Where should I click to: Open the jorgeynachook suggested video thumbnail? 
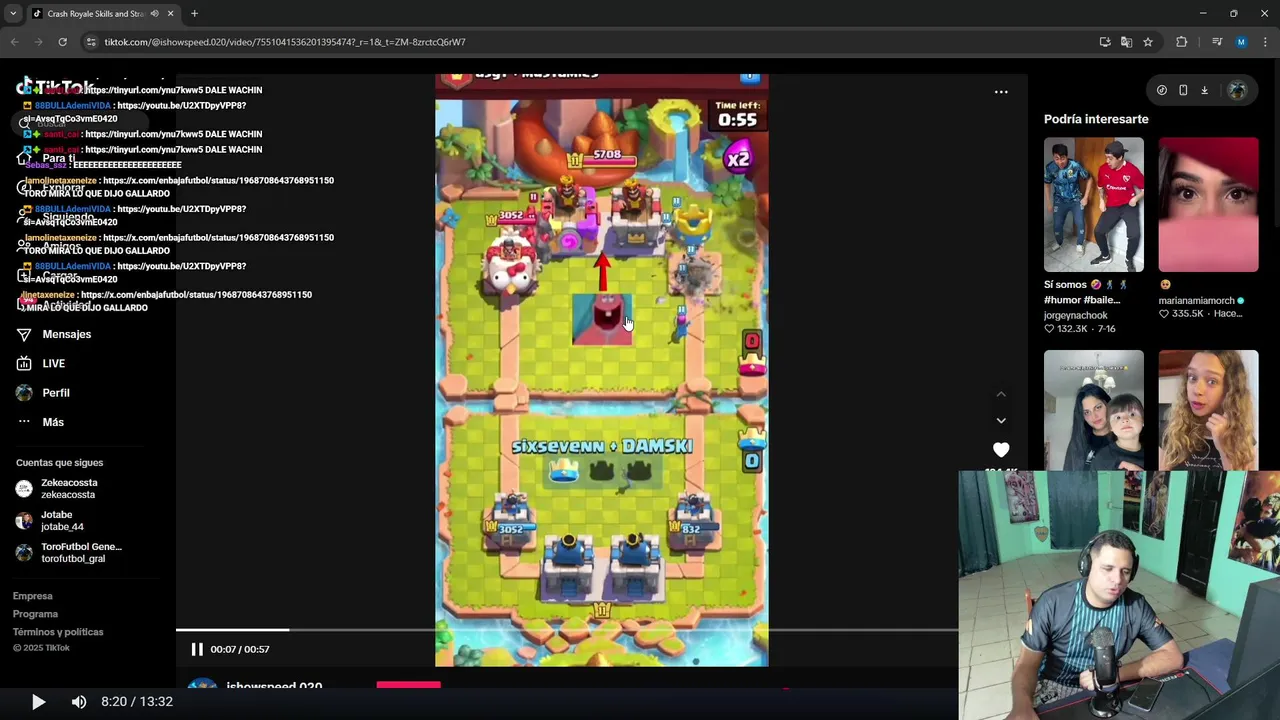point(1094,205)
